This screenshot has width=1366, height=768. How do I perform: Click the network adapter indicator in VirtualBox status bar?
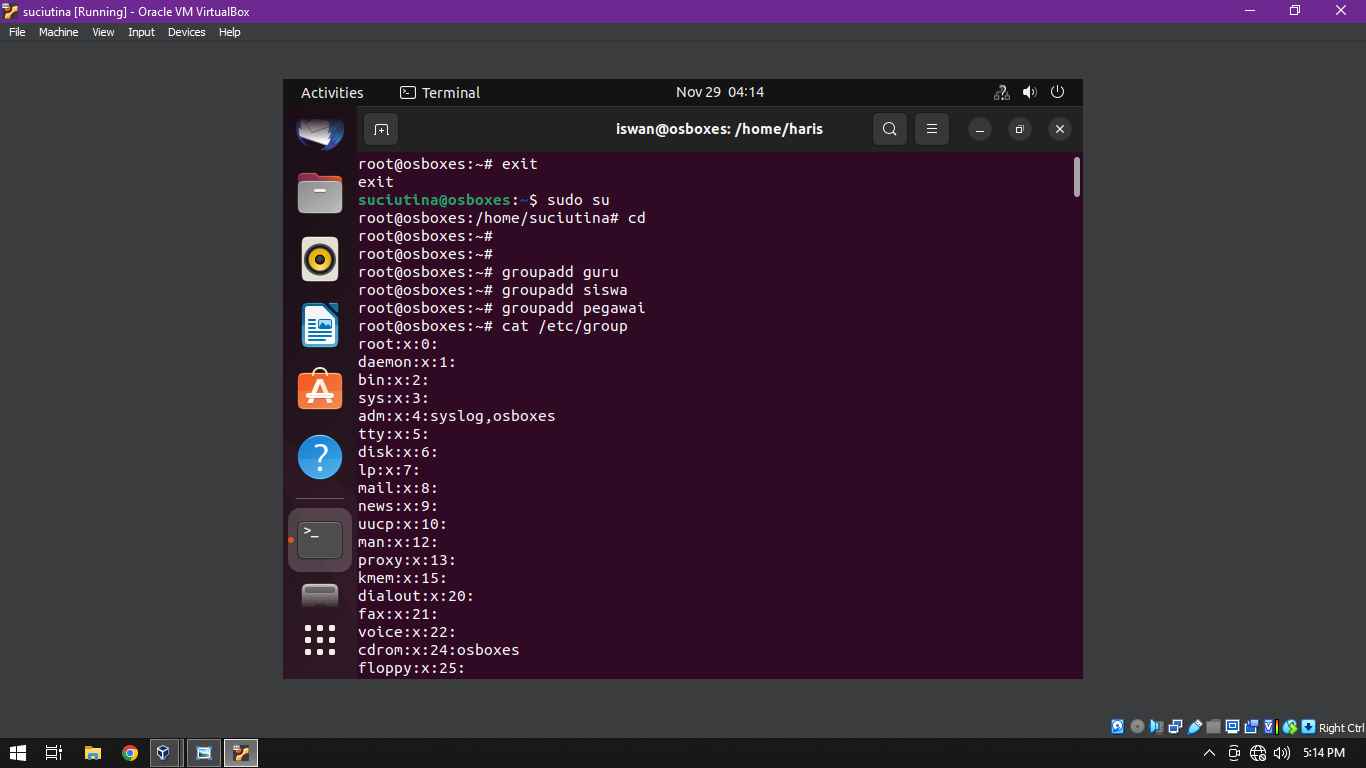tap(1175, 727)
